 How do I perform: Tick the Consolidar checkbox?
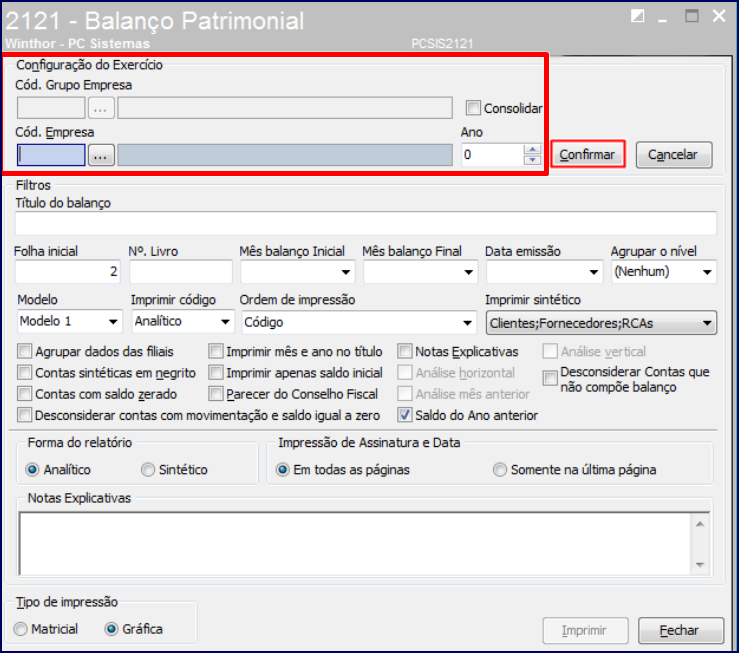click(x=473, y=108)
